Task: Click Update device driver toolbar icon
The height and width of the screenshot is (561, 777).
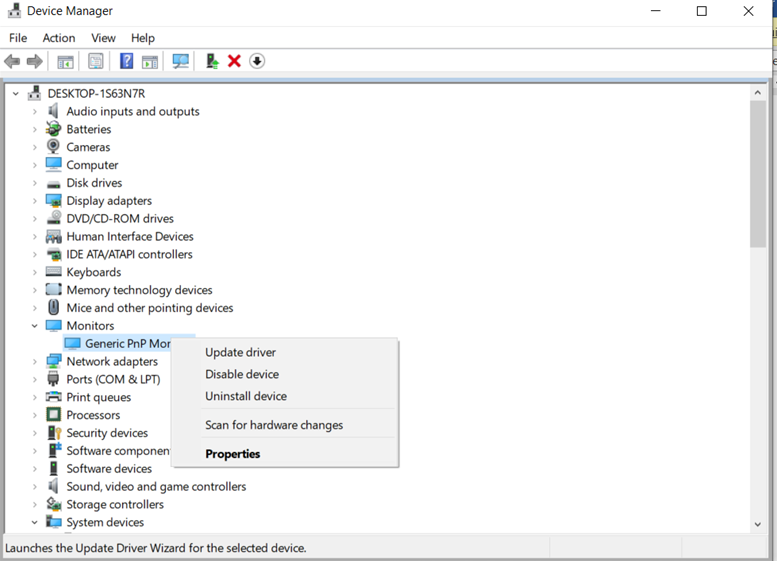Action: click(x=212, y=61)
